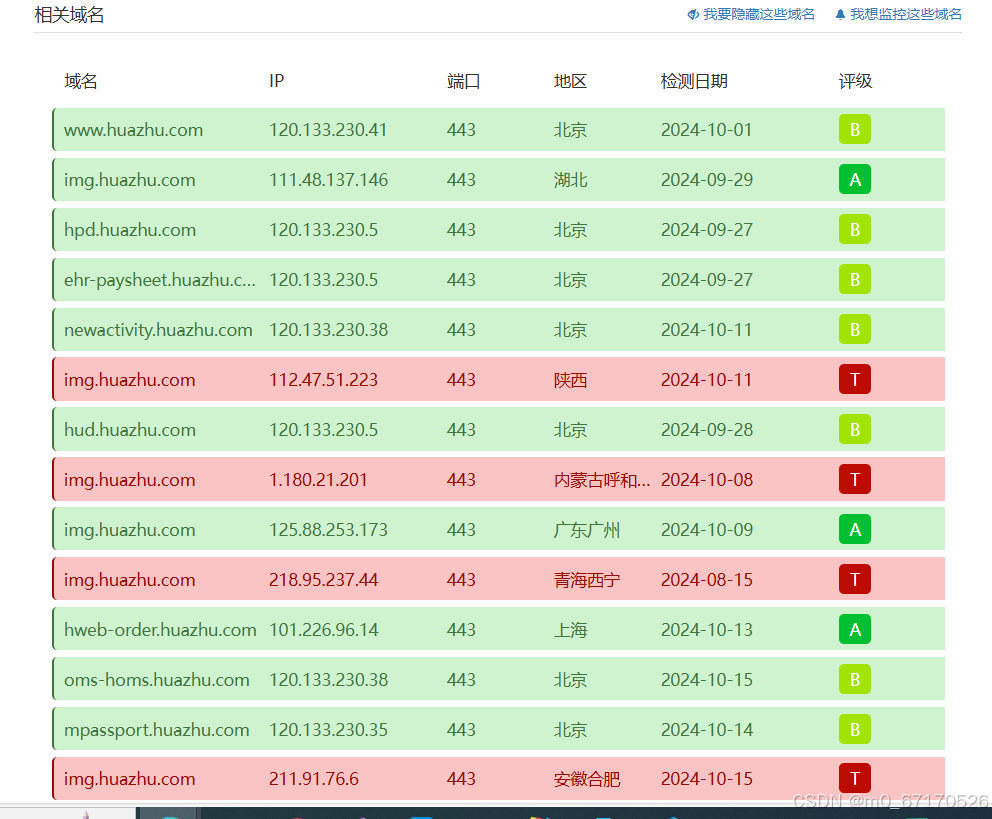Open hweb-order.huazhu.com domain entry
The image size is (992, 819).
tap(160, 629)
